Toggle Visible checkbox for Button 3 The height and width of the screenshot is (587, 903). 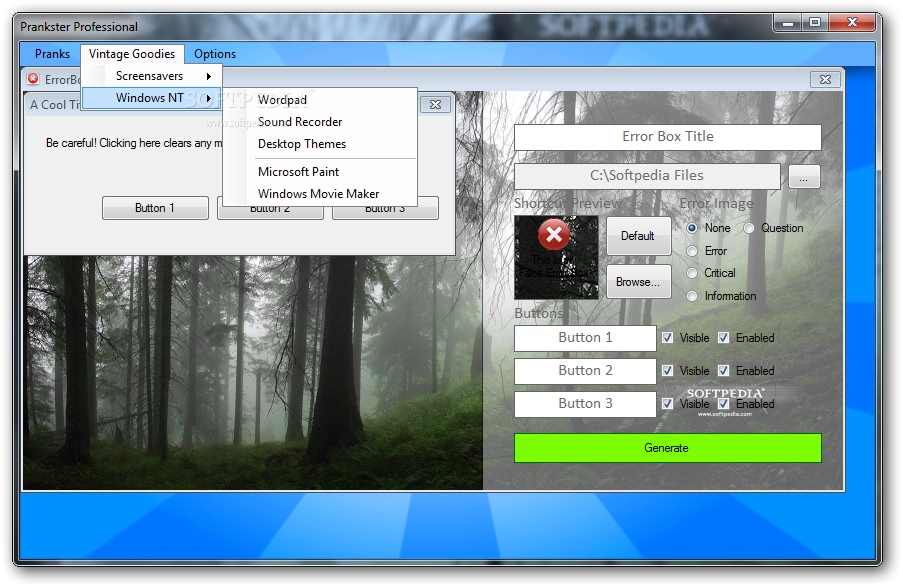click(x=667, y=403)
